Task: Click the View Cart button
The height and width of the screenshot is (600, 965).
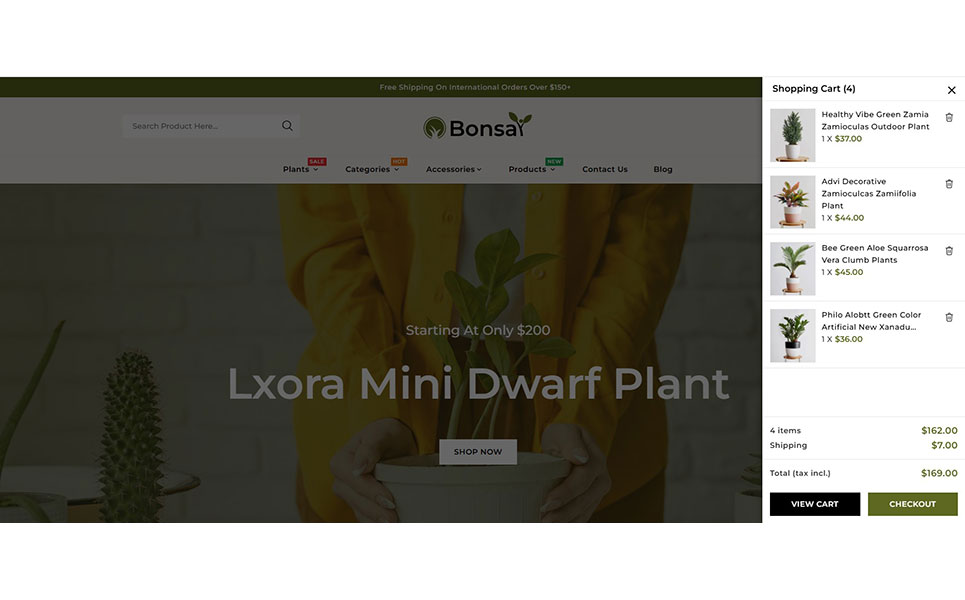Action: [815, 504]
